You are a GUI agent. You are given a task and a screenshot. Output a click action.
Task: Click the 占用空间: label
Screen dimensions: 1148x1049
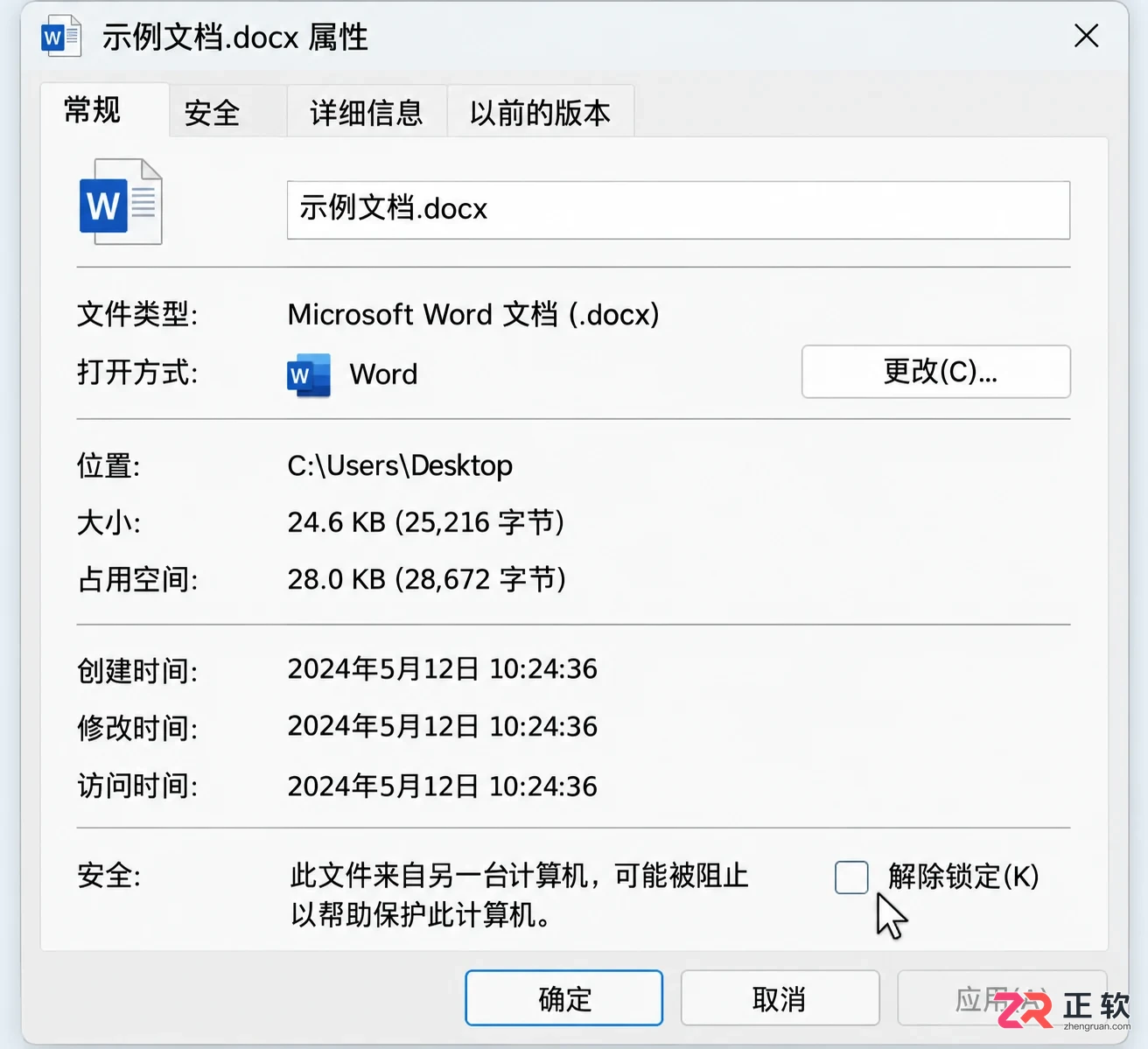point(137,579)
